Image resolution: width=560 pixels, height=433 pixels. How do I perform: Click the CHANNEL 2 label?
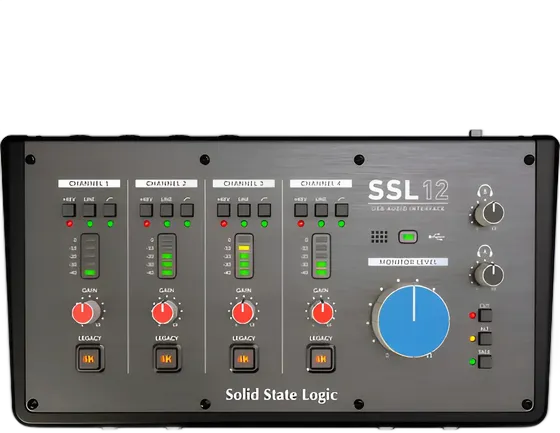(x=166, y=184)
